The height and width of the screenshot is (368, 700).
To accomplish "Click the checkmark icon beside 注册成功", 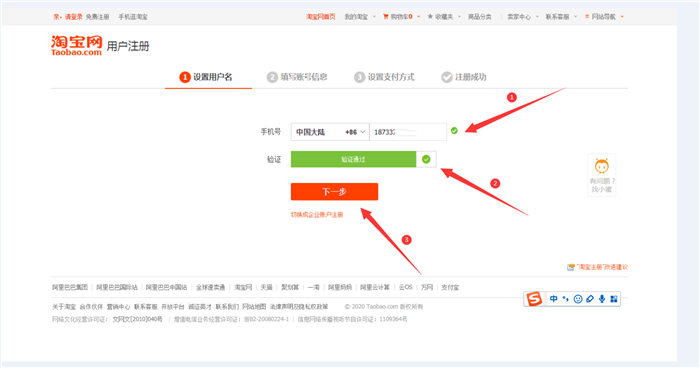I will click(446, 77).
